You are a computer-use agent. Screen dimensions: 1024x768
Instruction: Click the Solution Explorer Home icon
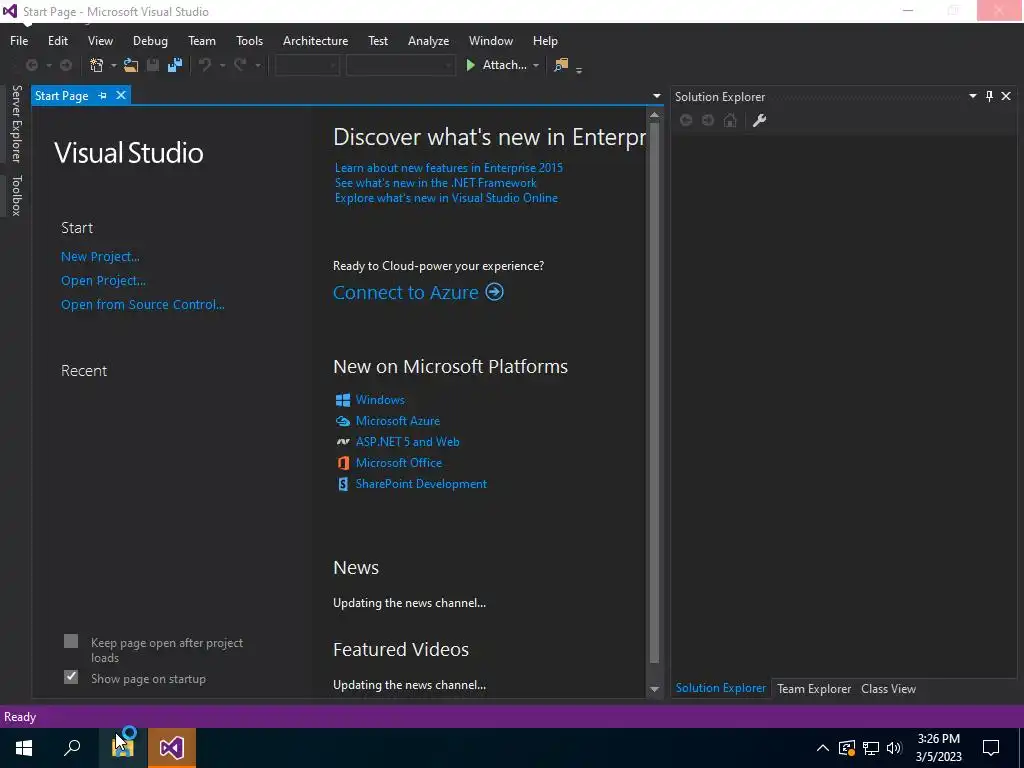tap(730, 120)
